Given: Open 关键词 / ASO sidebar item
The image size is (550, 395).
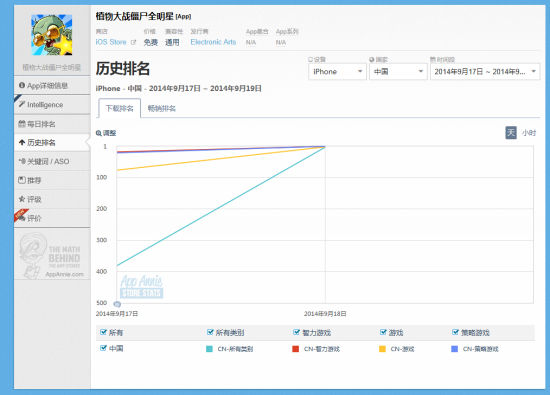Looking at the screenshot, I should coord(52,161).
